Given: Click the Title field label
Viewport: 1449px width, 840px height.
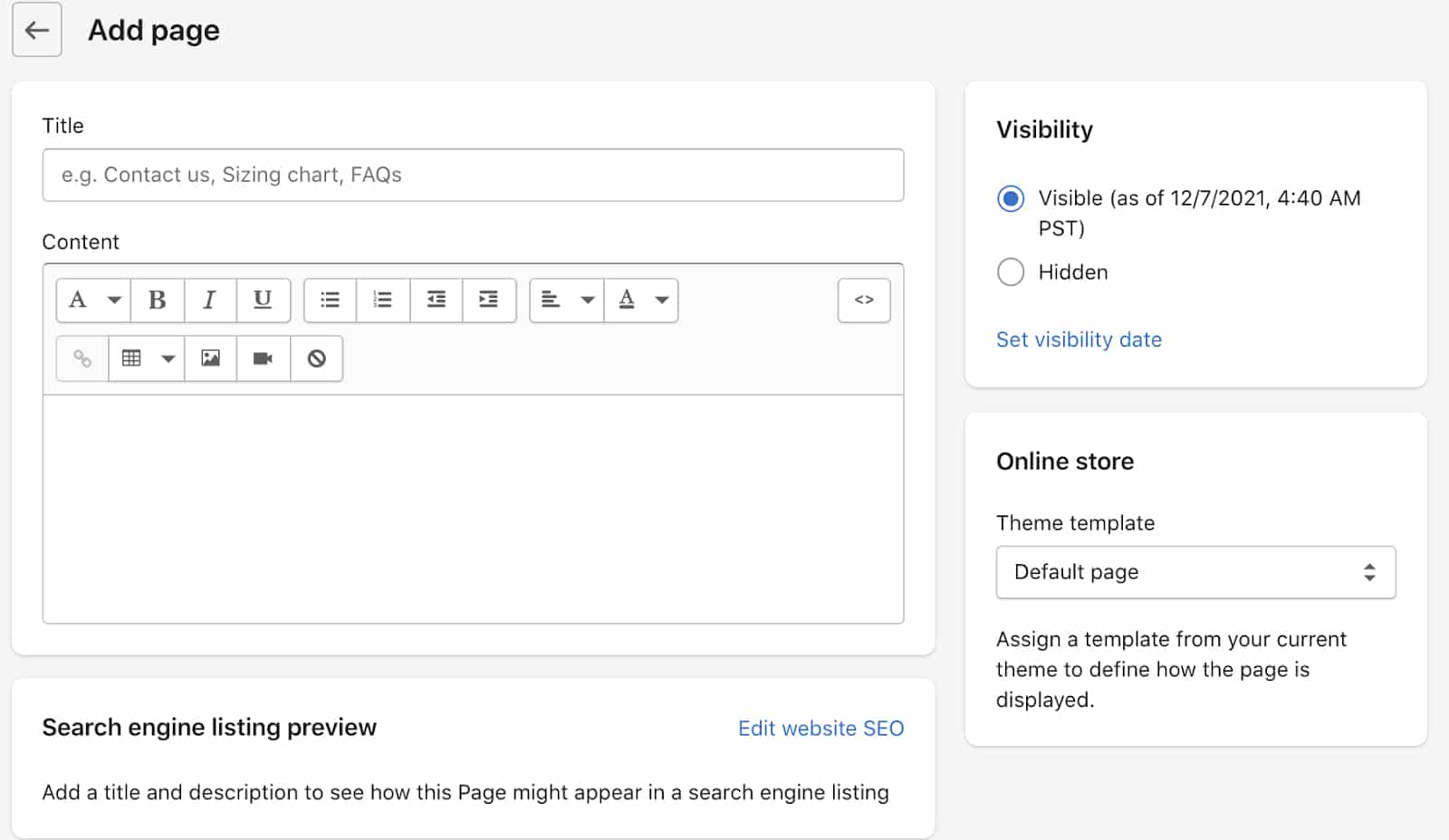Looking at the screenshot, I should coord(62,126).
